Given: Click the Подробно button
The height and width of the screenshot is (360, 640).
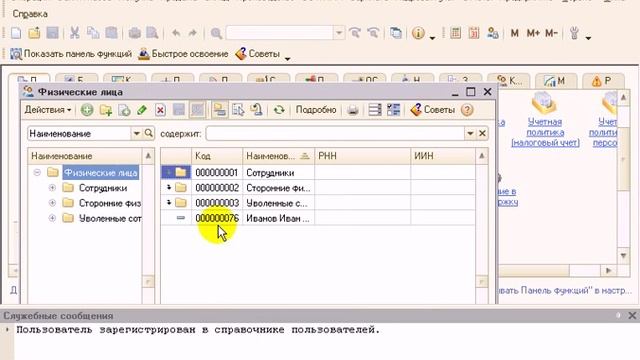Looking at the screenshot, I should coord(316,110).
